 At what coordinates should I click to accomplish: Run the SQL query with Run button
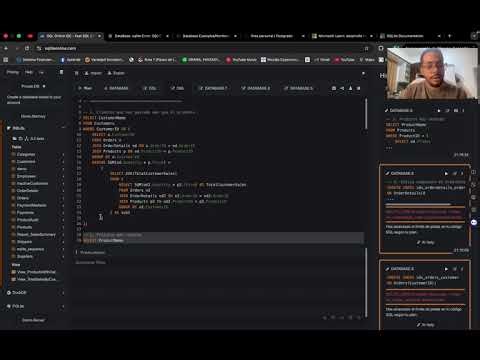pyautogui.click(x=85, y=88)
